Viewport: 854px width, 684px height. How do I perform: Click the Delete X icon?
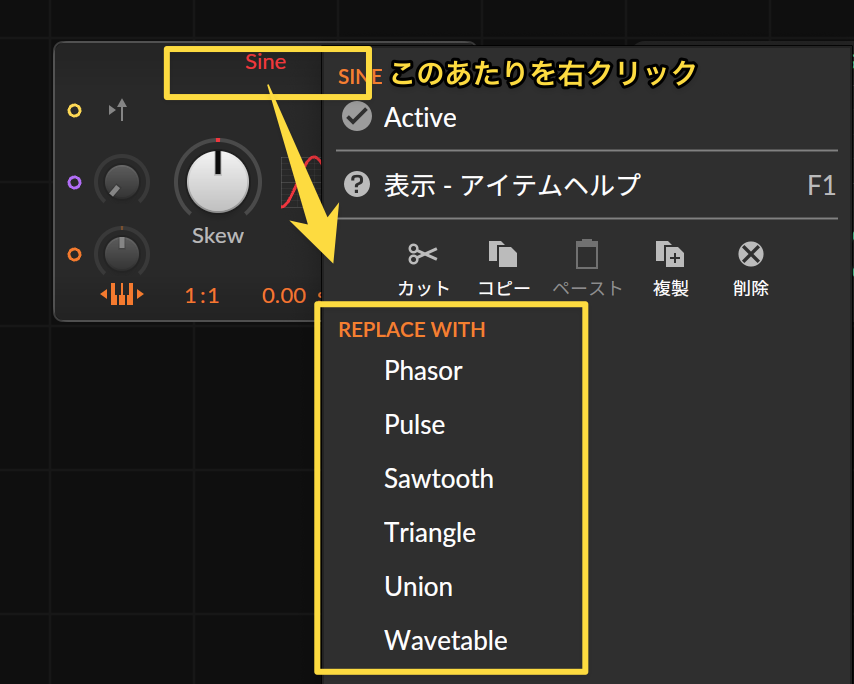click(x=751, y=254)
